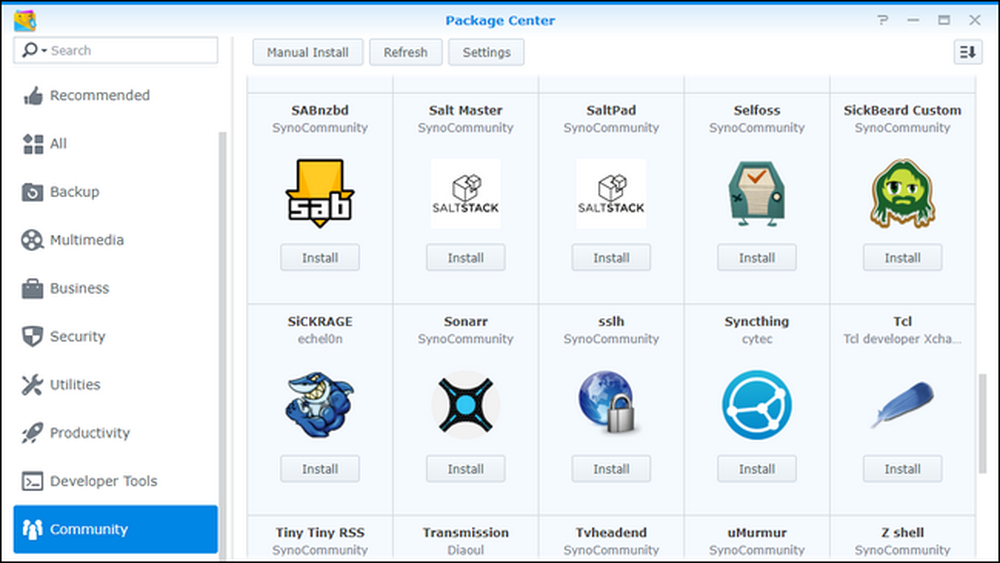Install the sslh package
Viewport: 1000px width, 563px height.
(x=611, y=469)
